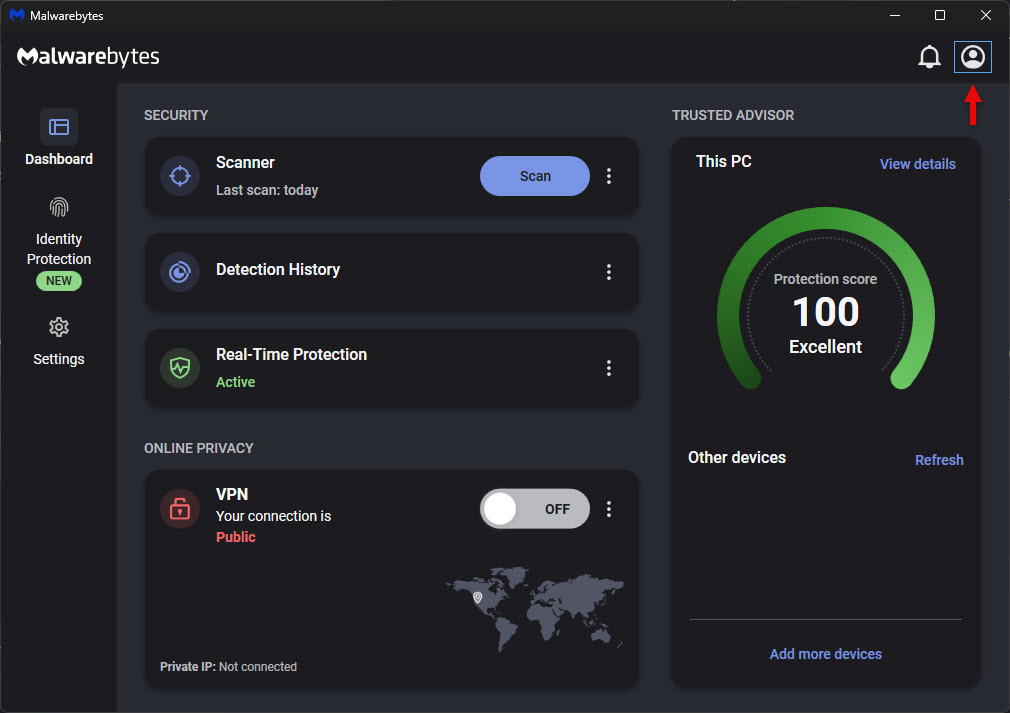
Task: Click 'Last scan: today' text
Action: (x=267, y=190)
